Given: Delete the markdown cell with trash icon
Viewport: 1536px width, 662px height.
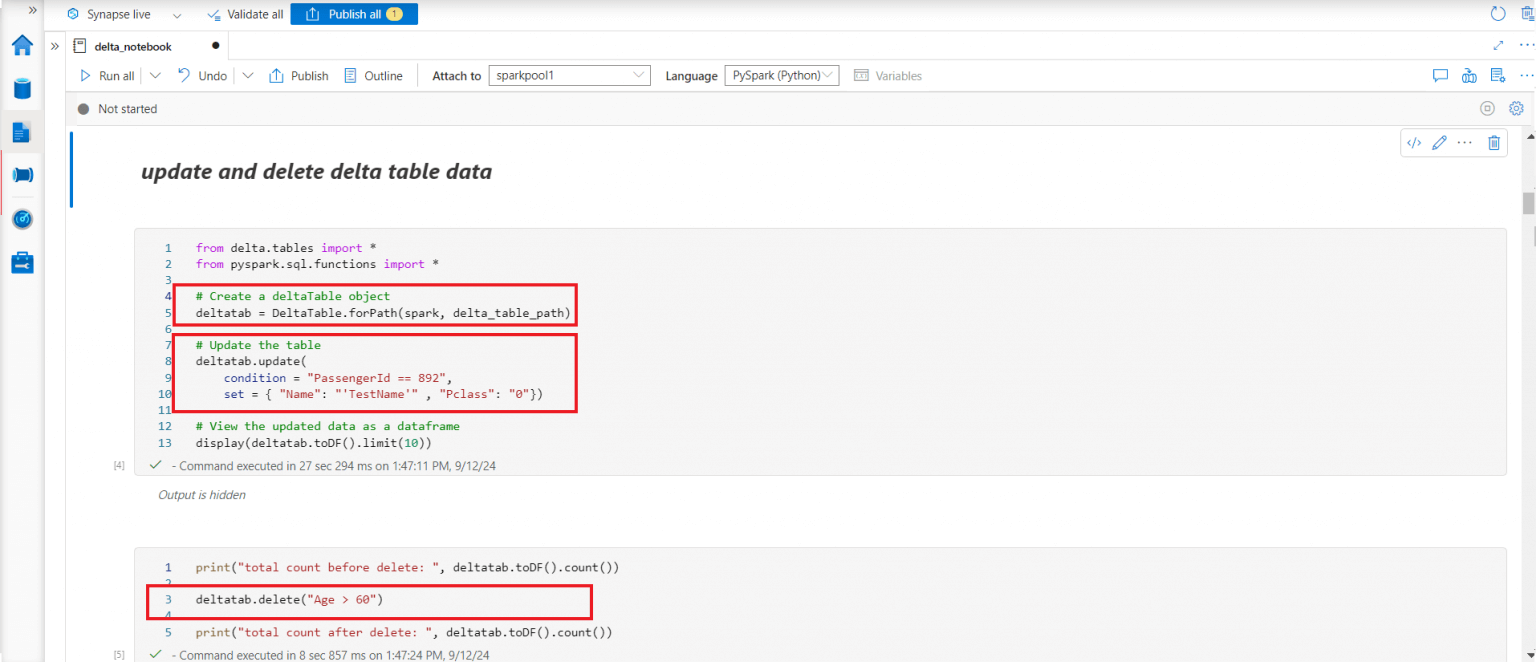Looking at the screenshot, I should coord(1494,143).
